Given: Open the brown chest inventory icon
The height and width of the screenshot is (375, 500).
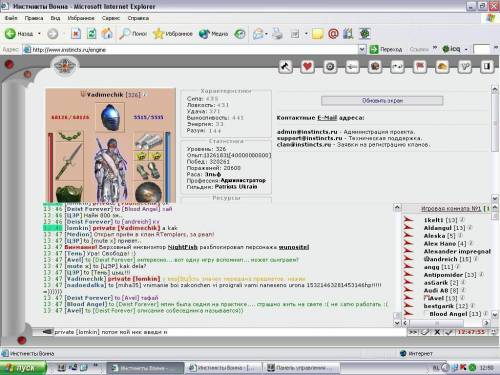Looking at the screenshot, I should [x=375, y=67].
